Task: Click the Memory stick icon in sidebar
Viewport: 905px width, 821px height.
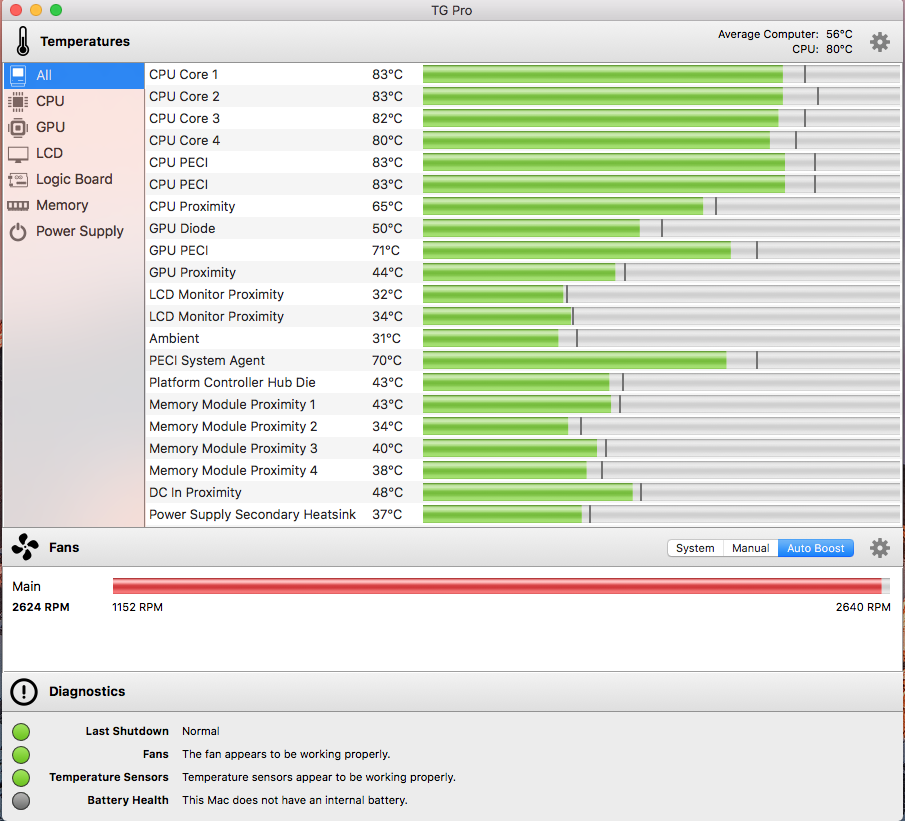Action: tap(18, 206)
